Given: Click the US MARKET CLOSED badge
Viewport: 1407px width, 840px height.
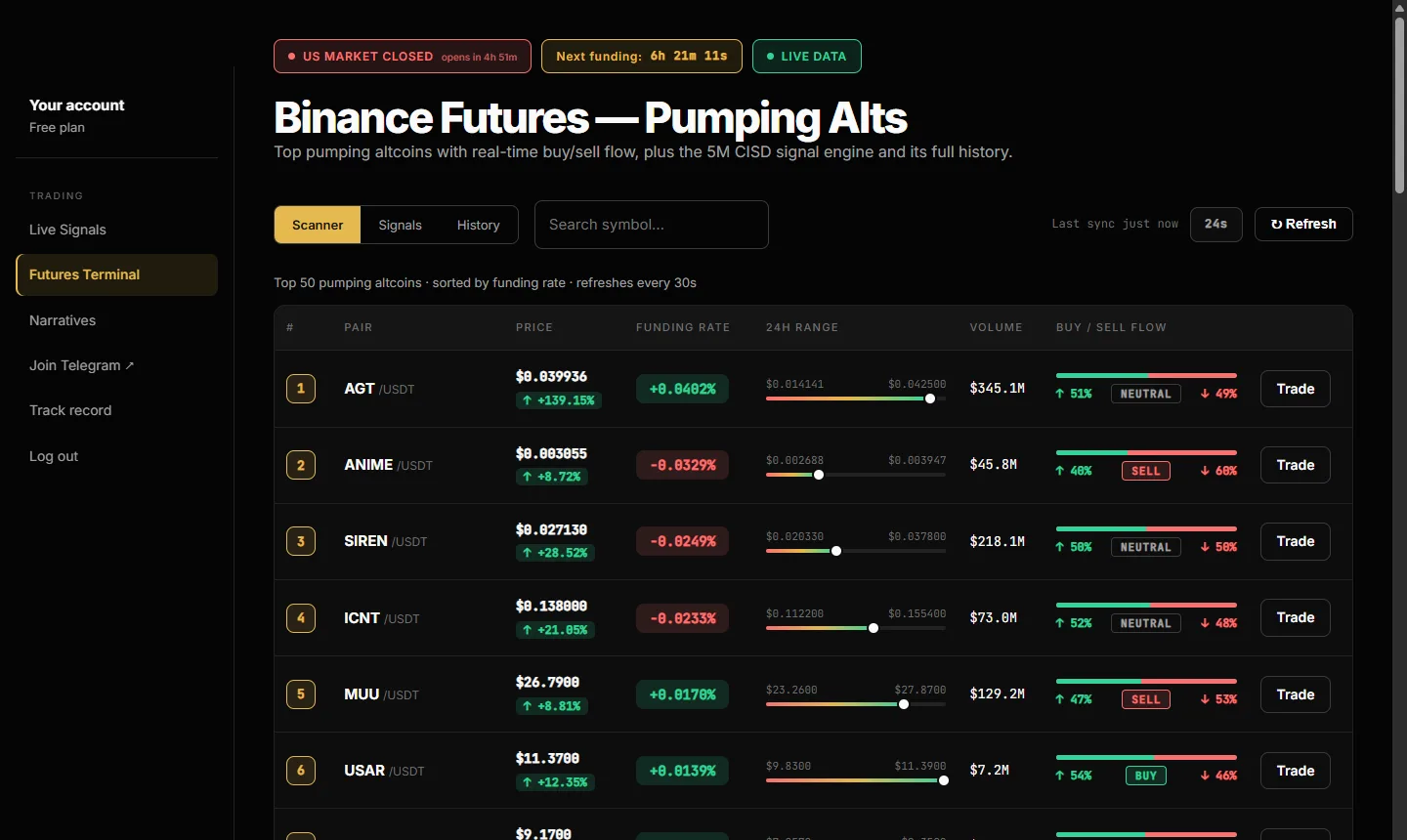Looking at the screenshot, I should (x=403, y=56).
